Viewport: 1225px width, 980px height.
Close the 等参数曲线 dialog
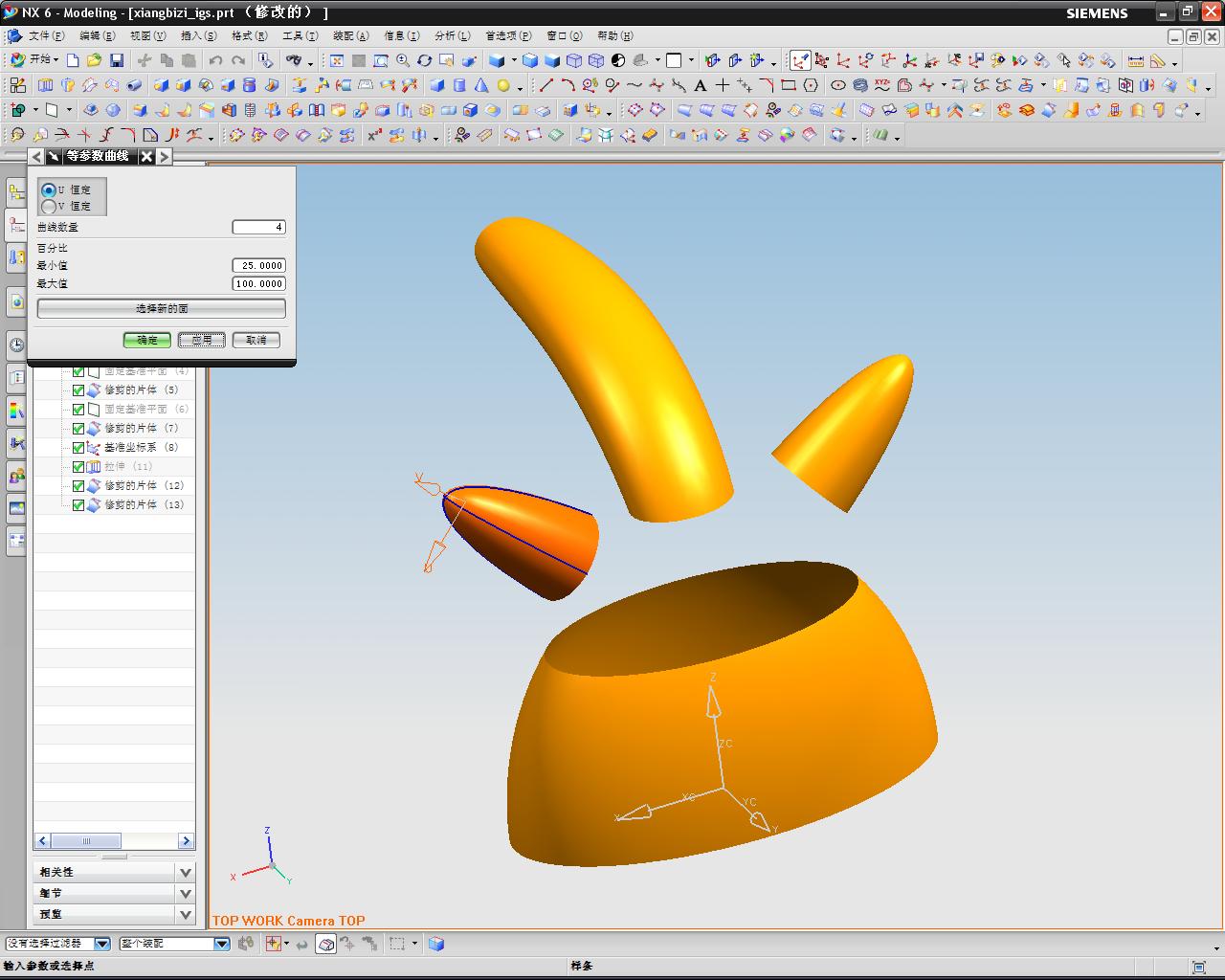pyautogui.click(x=146, y=156)
